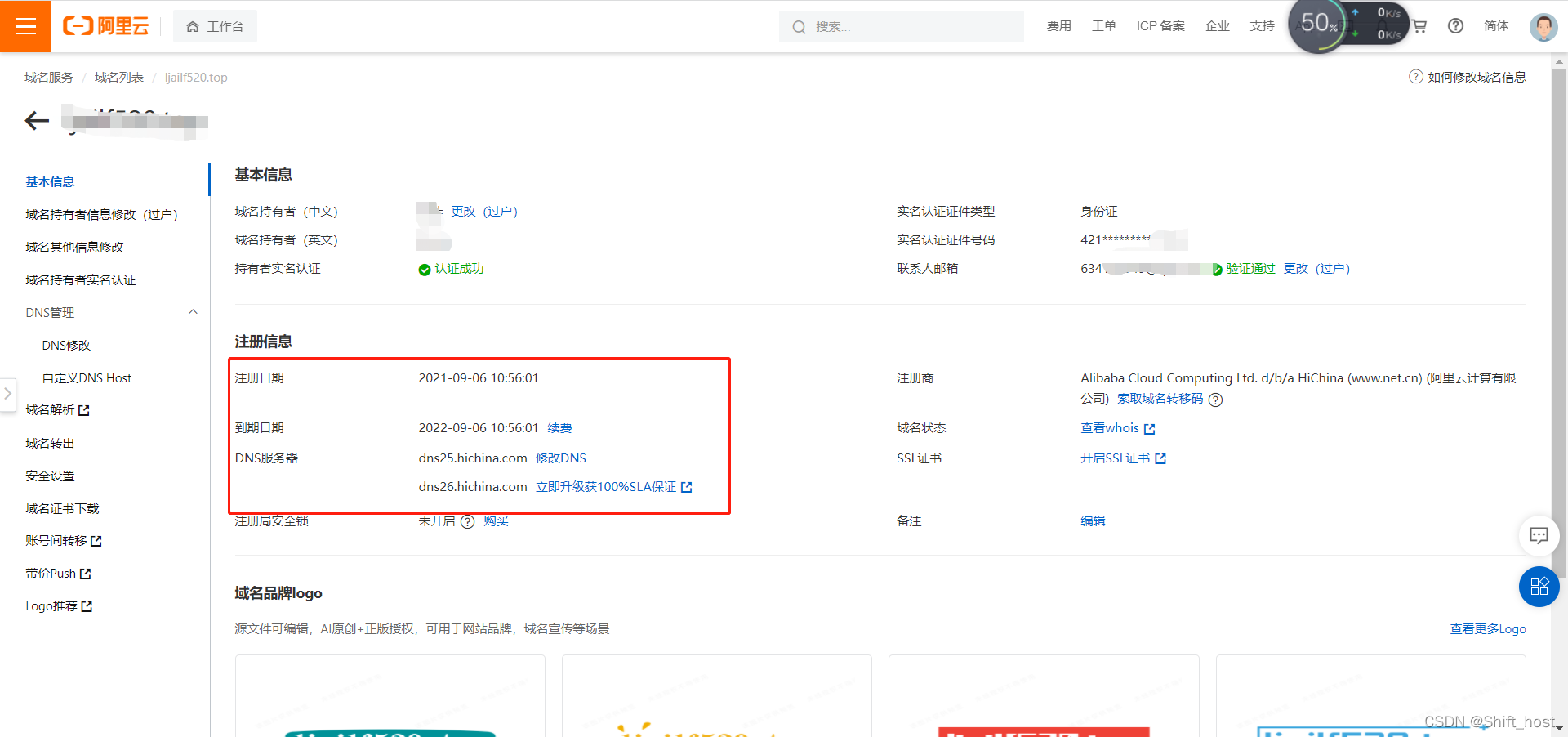Switch language via 简体

coord(1496,26)
